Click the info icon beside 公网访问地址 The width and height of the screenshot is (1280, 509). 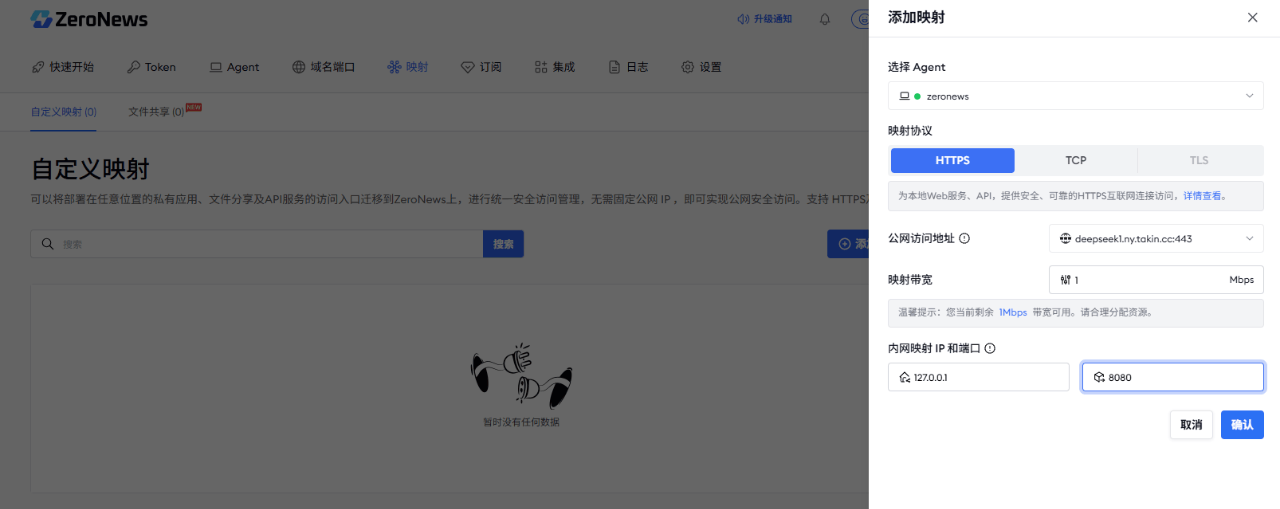pyautogui.click(x=965, y=239)
